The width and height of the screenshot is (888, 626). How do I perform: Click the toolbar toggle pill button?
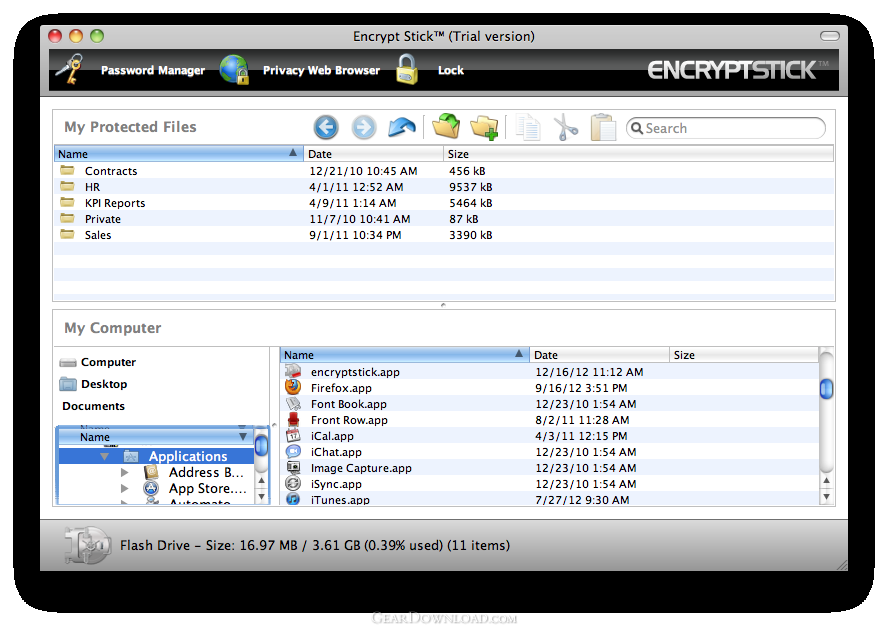[x=830, y=36]
